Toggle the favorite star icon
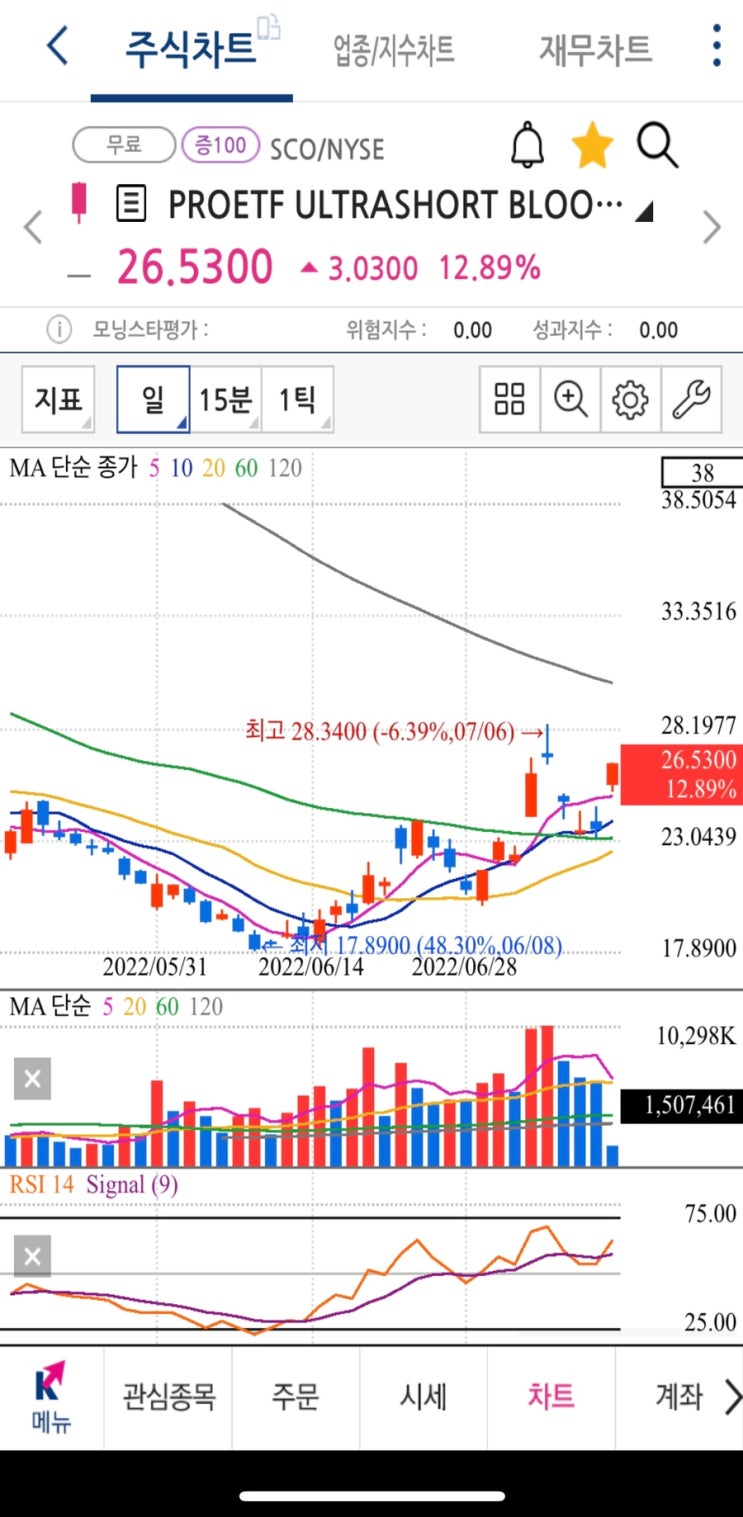 coord(592,147)
